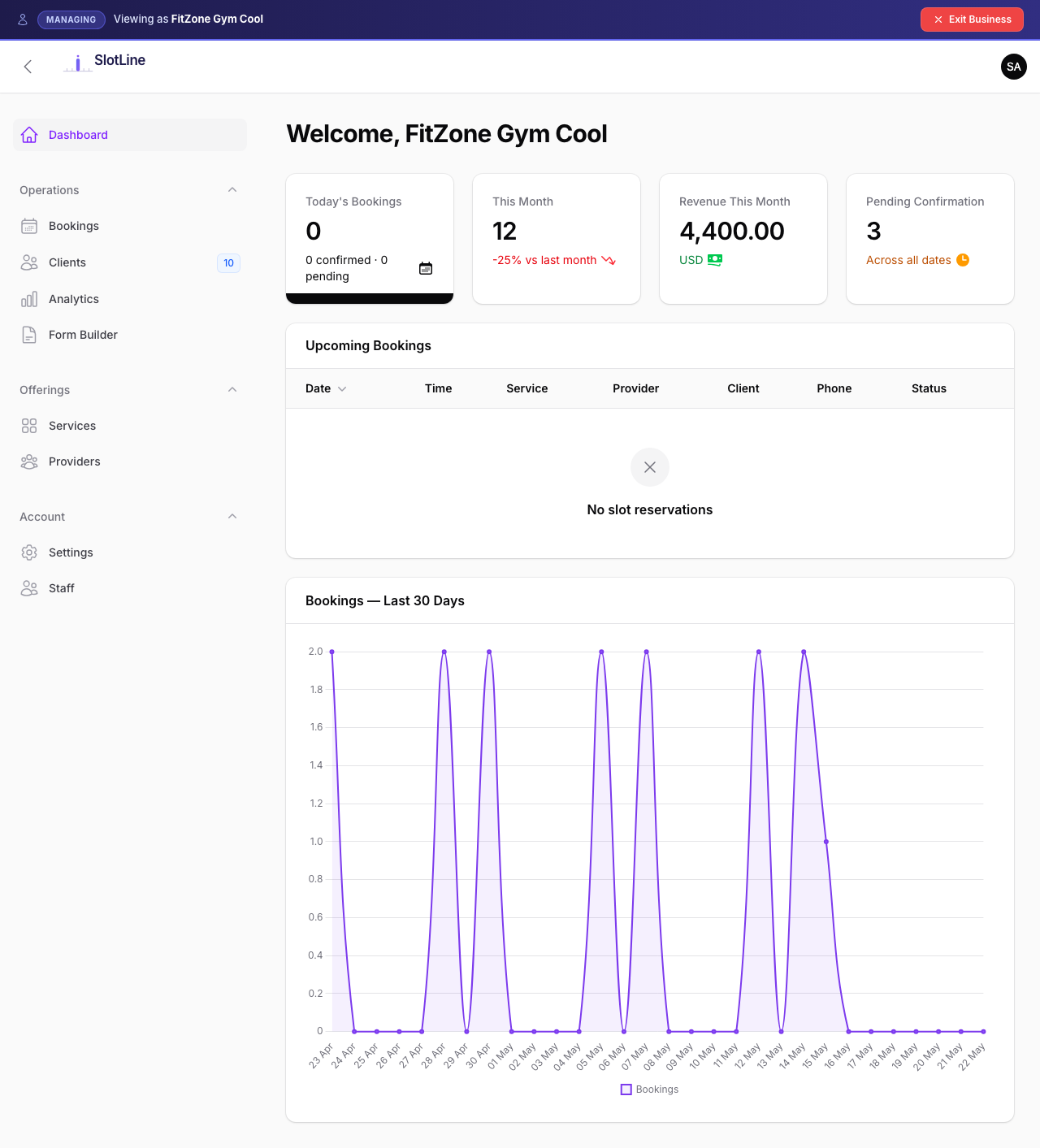Click the Services grid icon
Viewport: 1040px width, 1148px height.
[29, 426]
